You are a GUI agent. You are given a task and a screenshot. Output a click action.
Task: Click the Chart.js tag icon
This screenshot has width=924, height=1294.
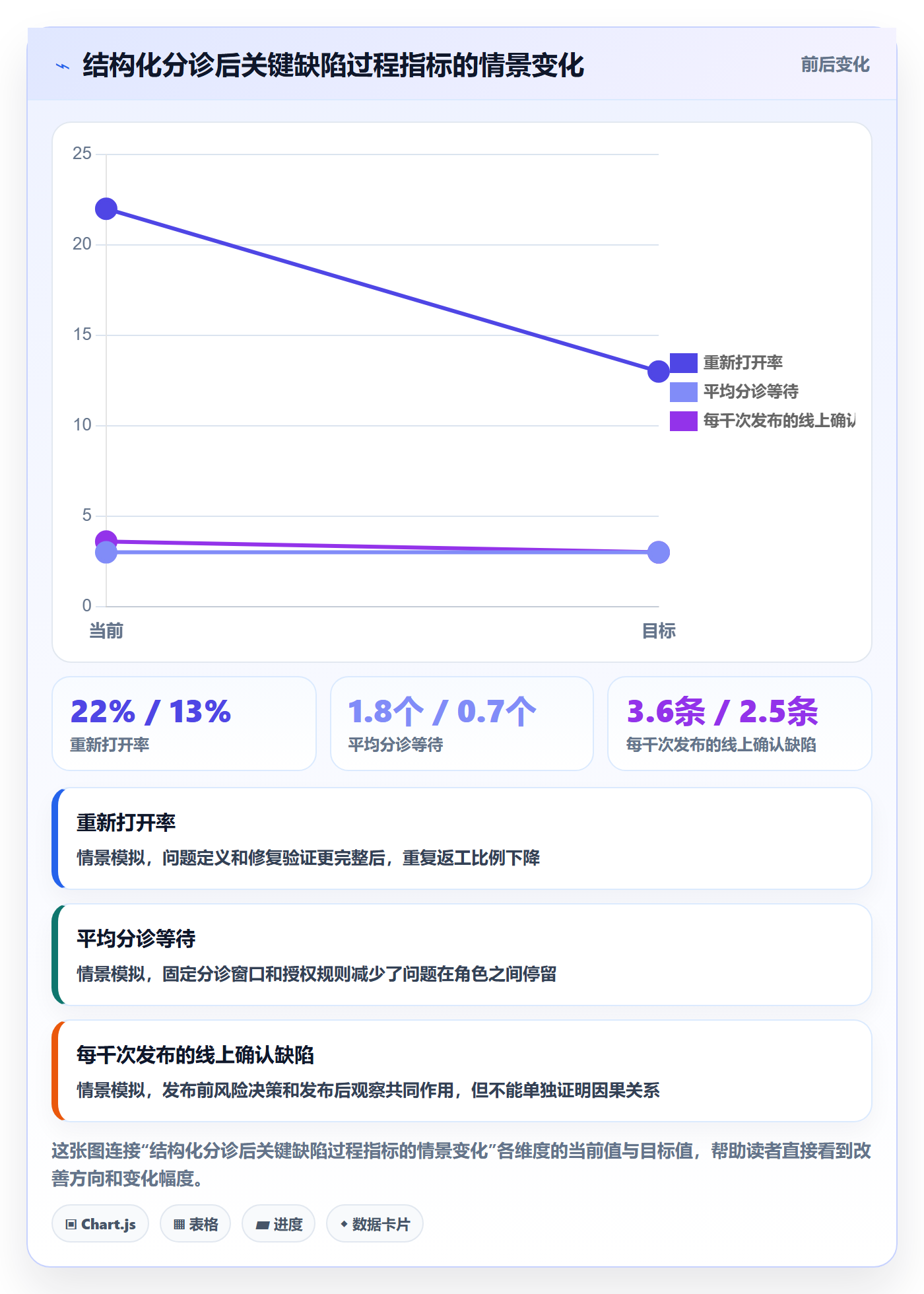tap(71, 1225)
